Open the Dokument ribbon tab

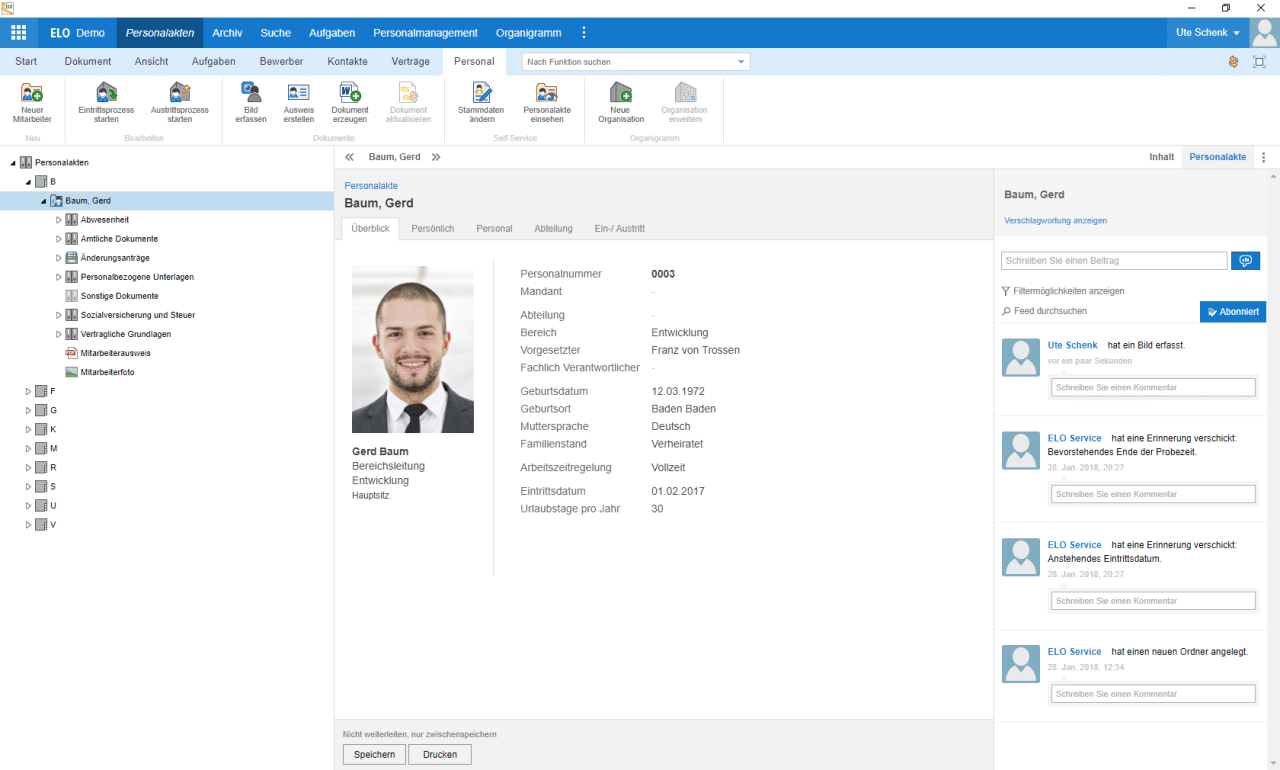pos(88,62)
